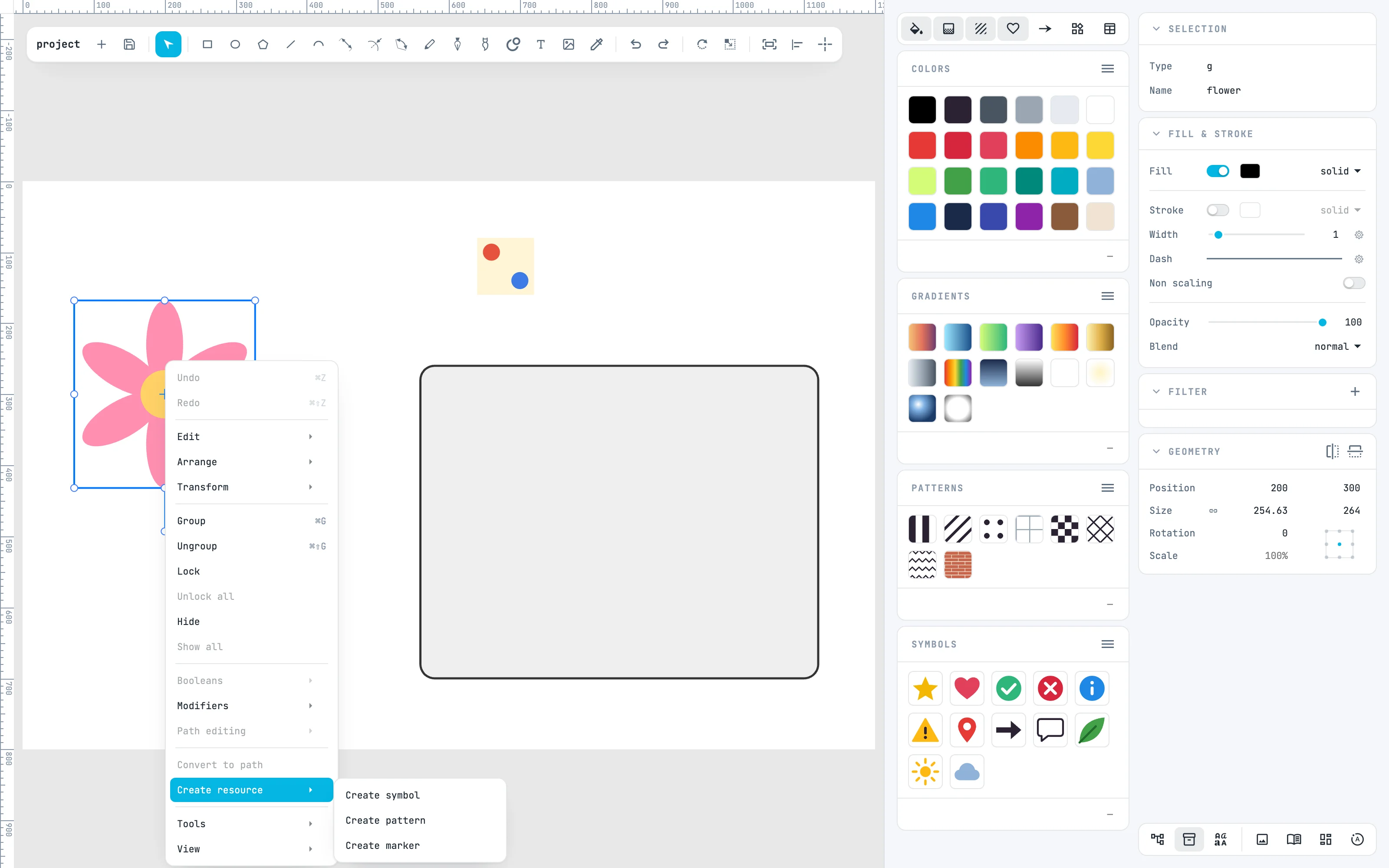The width and height of the screenshot is (1389, 868).
Task: Select the Eyedropper tool
Action: click(x=596, y=44)
